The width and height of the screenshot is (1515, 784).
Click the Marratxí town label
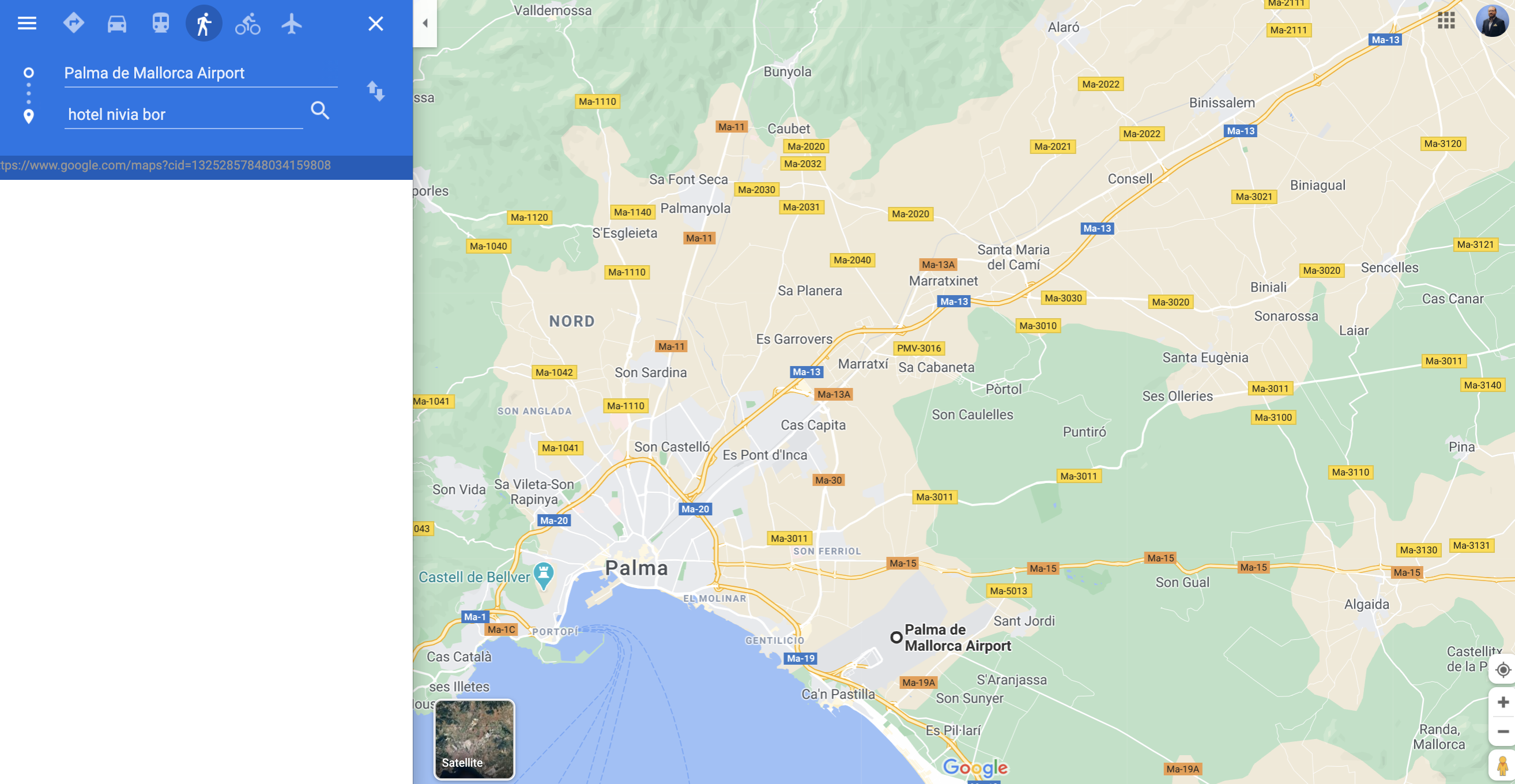[863, 364]
